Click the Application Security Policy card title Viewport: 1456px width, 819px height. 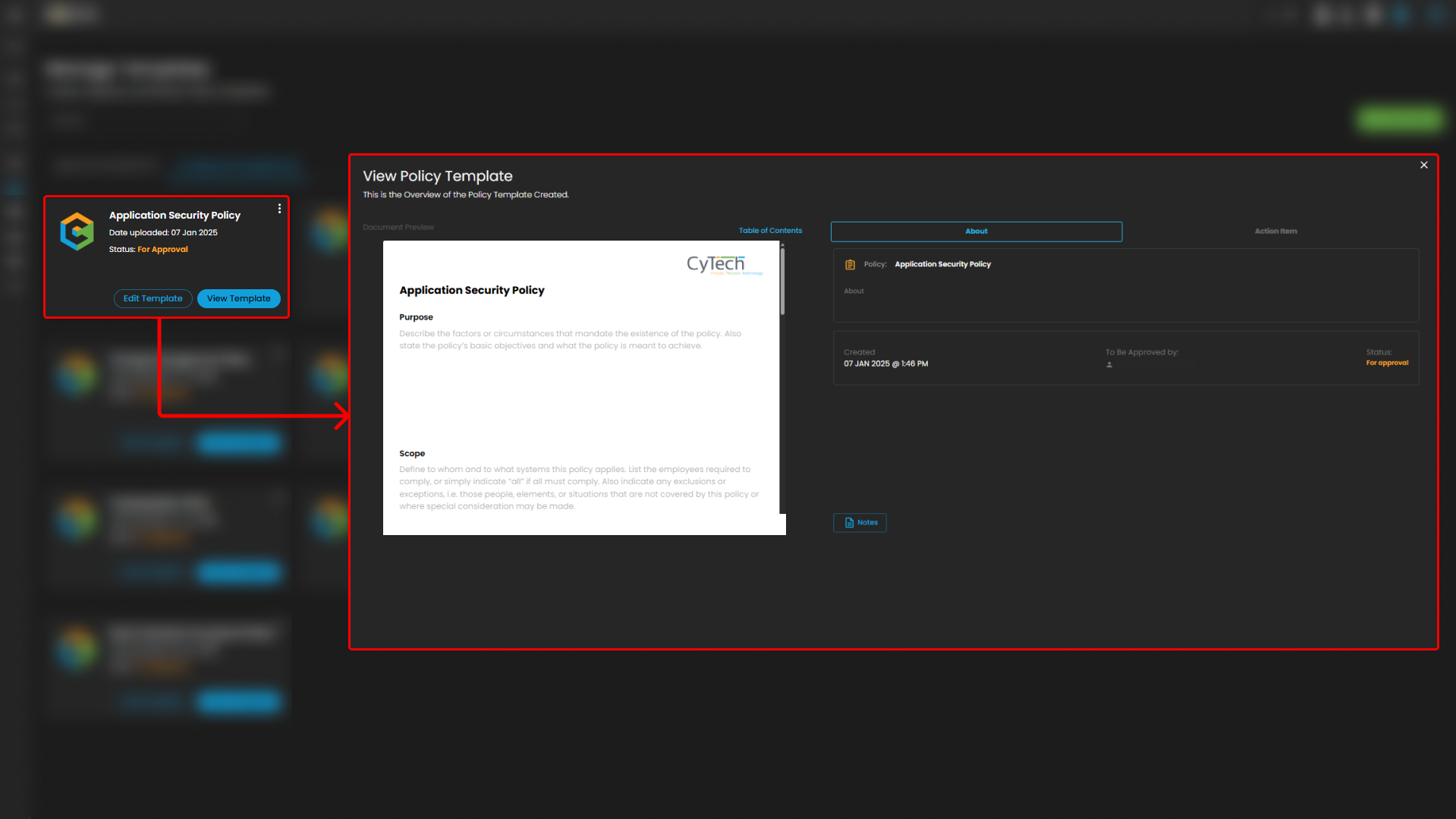tap(175, 216)
